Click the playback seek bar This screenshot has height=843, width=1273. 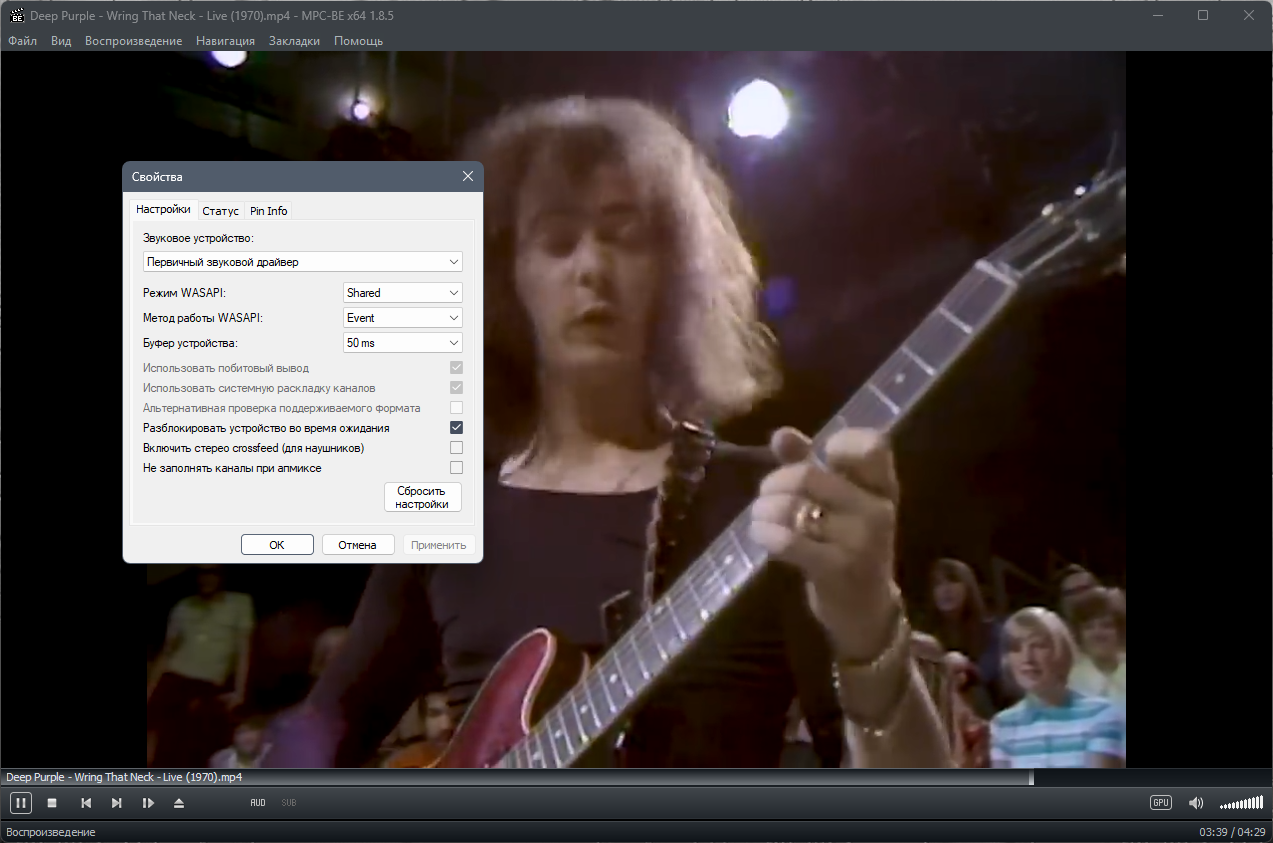pyautogui.click(x=636, y=777)
